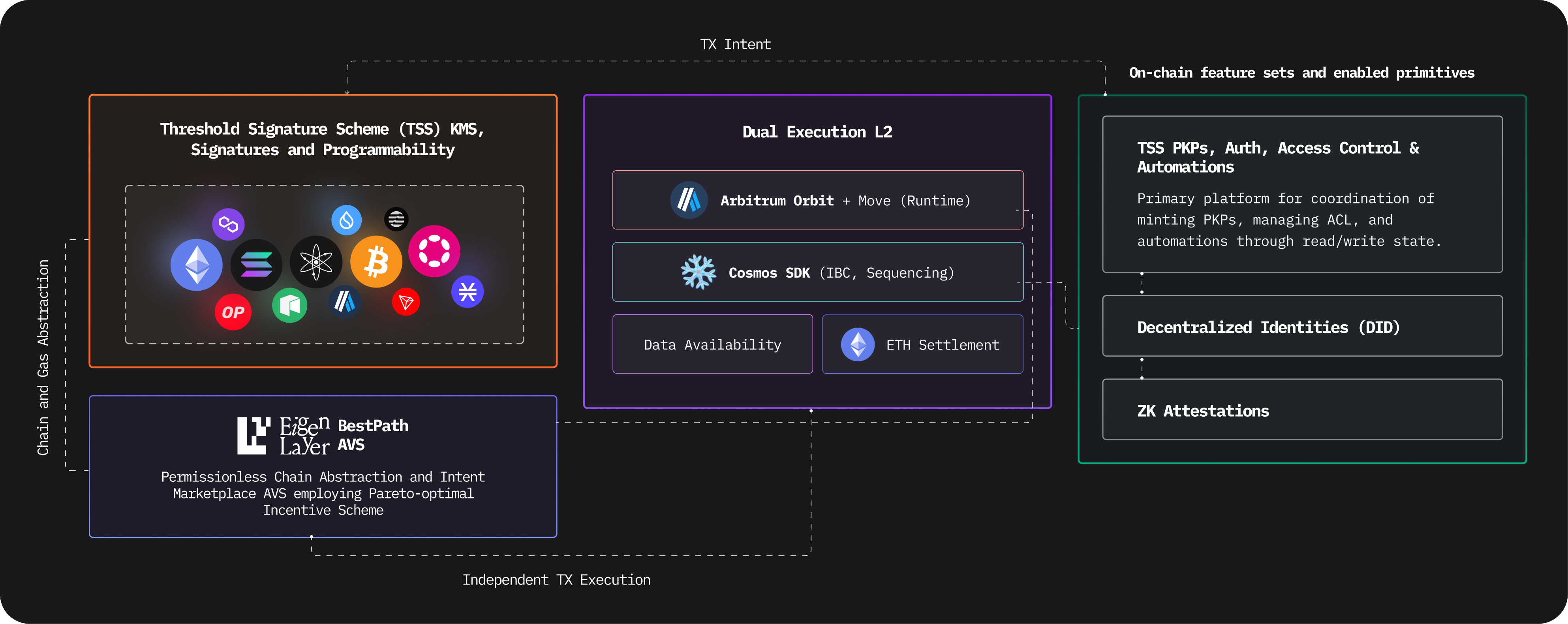Click the blue Sui droplet logo

click(346, 220)
